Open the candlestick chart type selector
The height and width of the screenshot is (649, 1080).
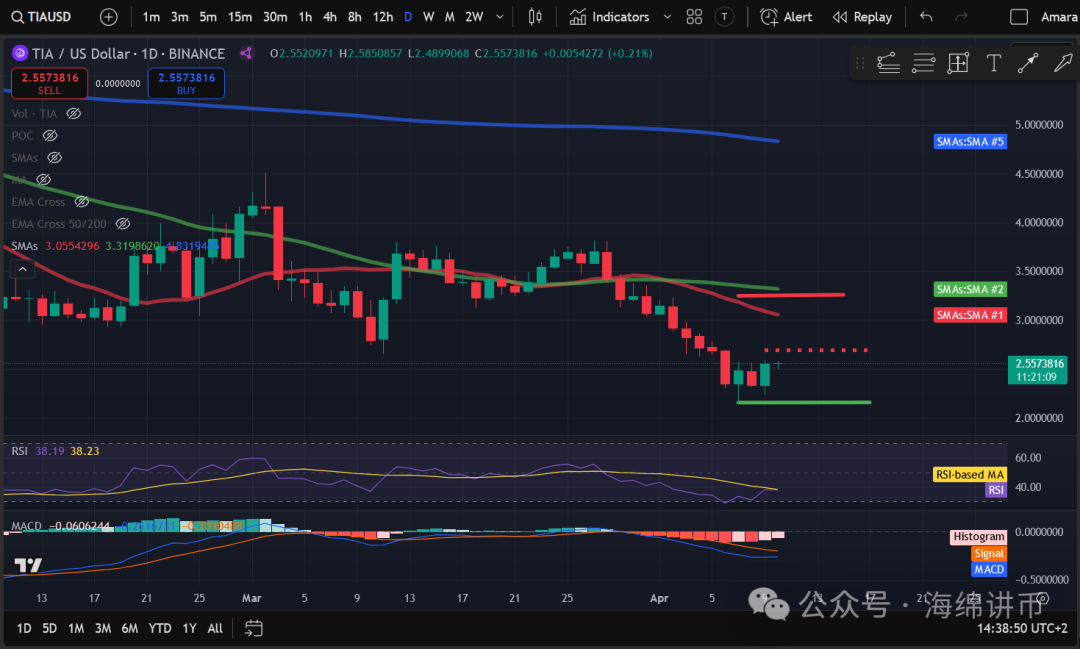click(535, 17)
